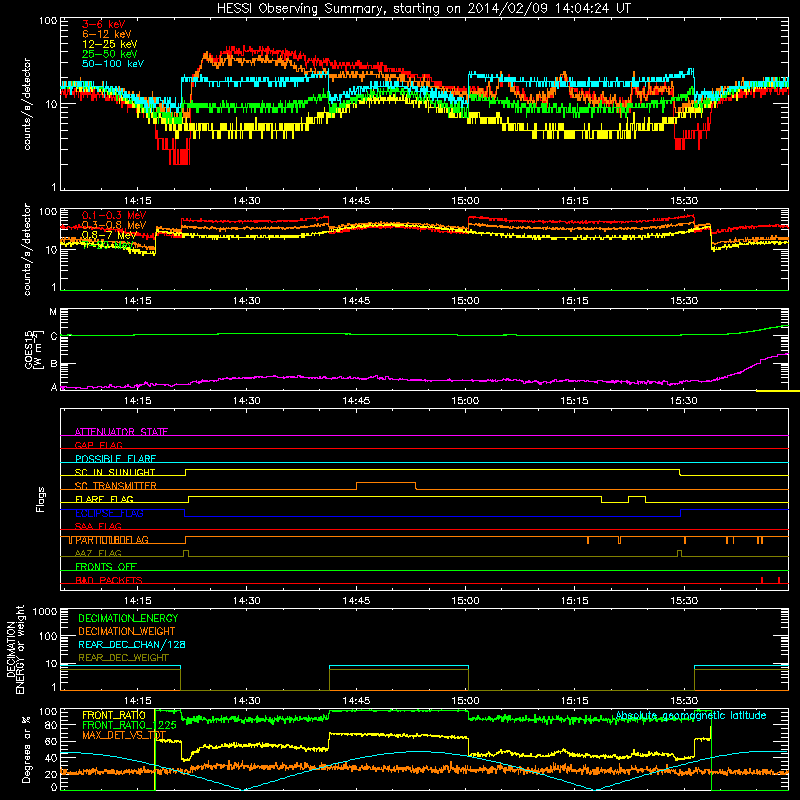Viewport: 800px width, 800px height.
Task: Click the Degrees or % axis label
Action: (x=26, y=749)
